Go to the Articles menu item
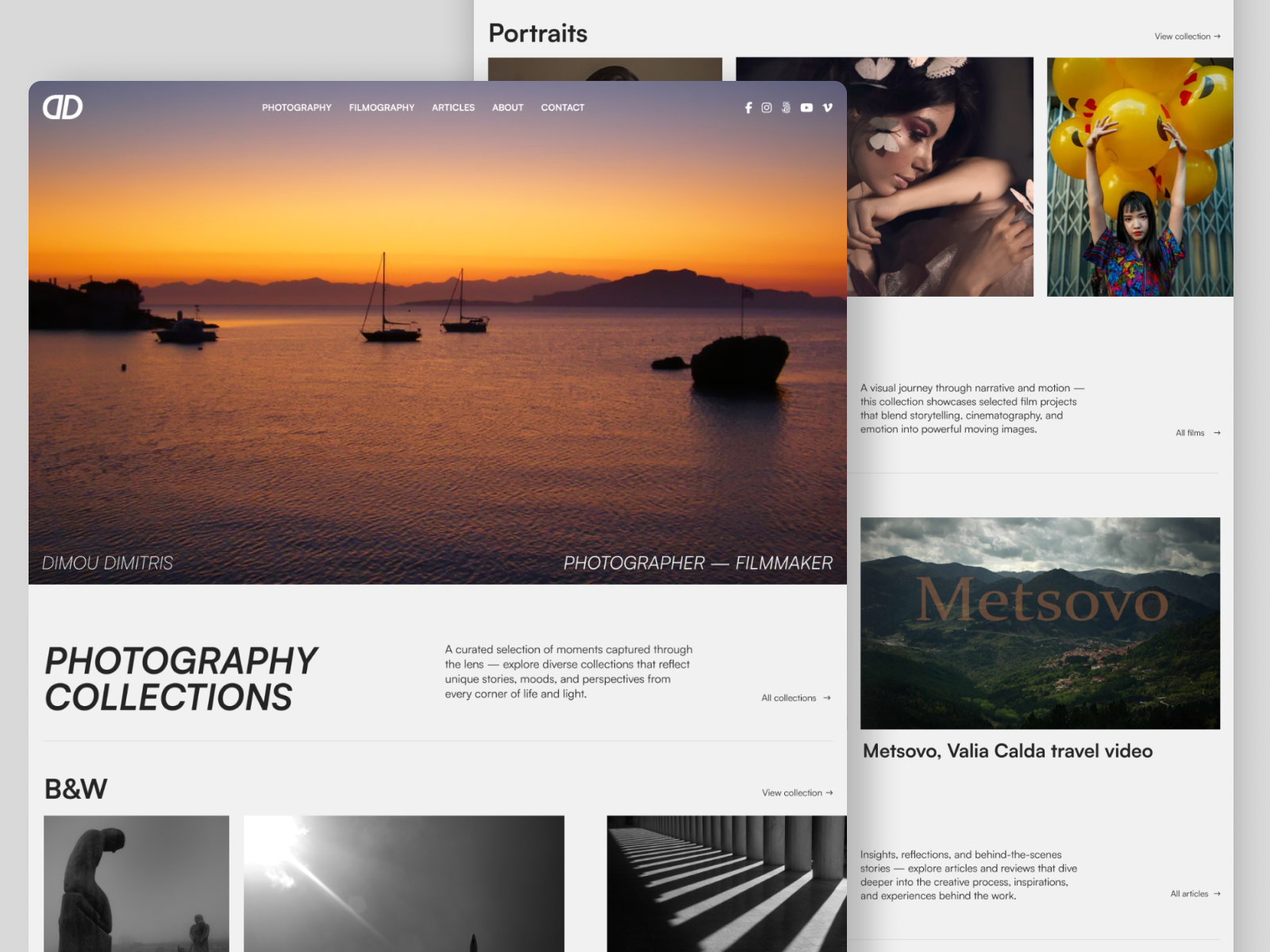The image size is (1270, 952). pyautogui.click(x=453, y=108)
